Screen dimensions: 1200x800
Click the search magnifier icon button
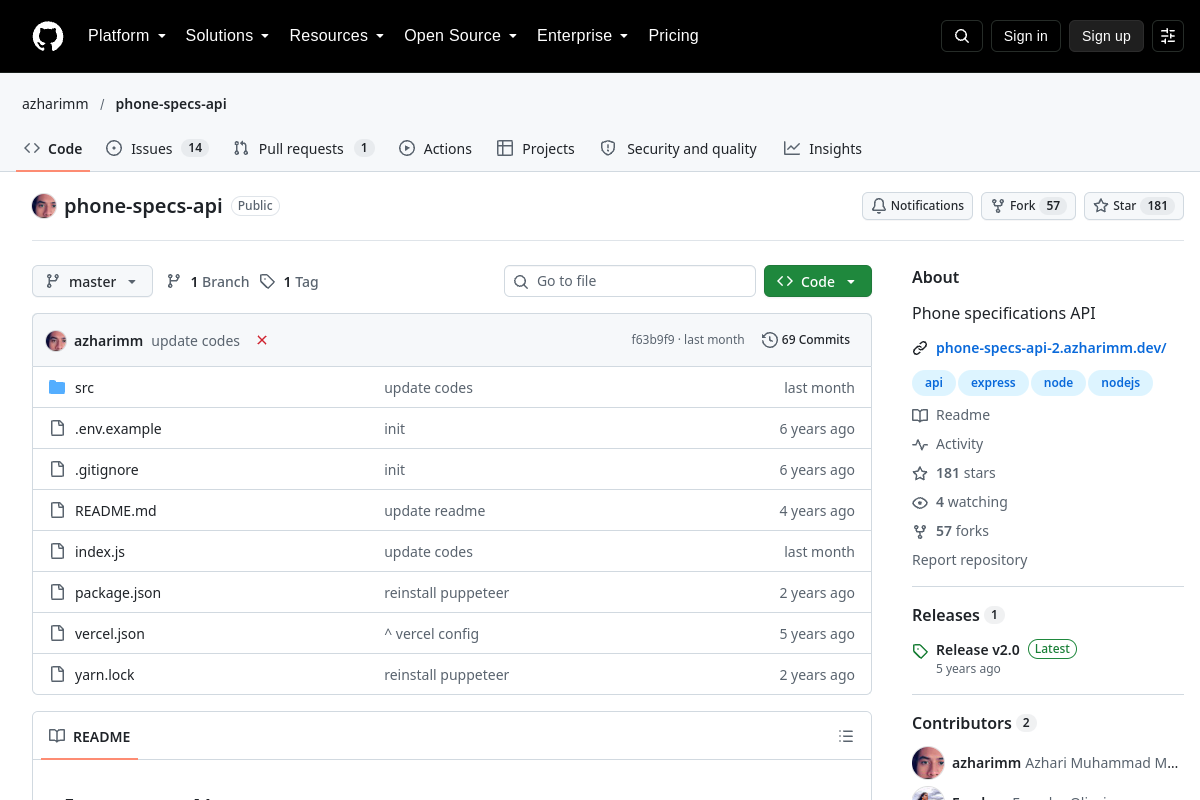962,36
